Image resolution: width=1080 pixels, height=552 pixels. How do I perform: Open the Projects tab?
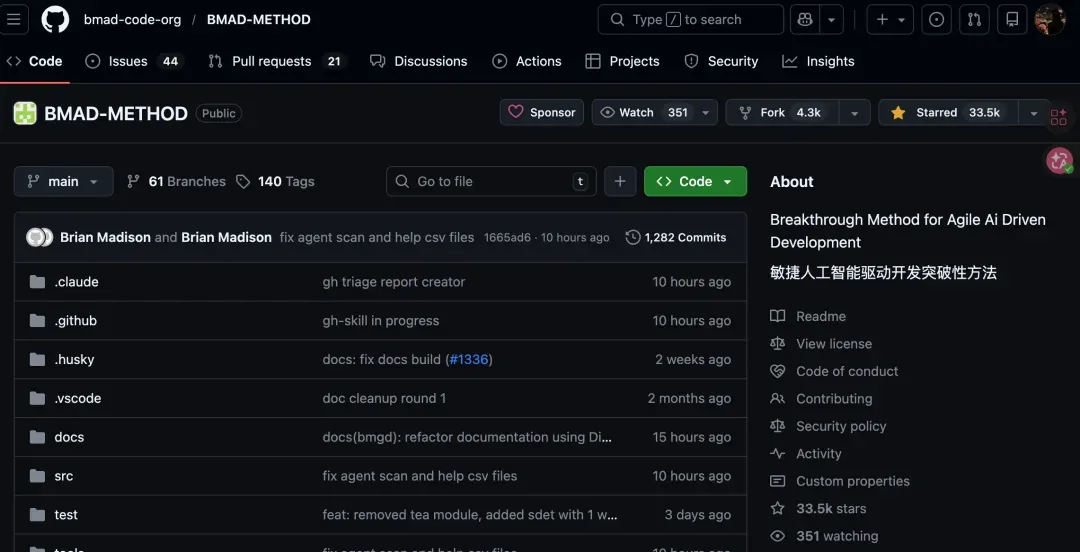click(x=623, y=61)
